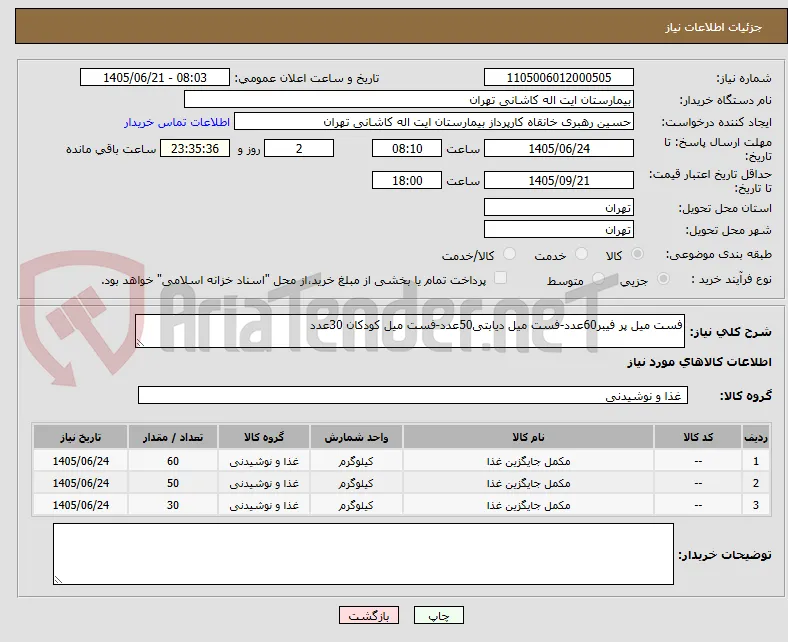Click the delivery city تهران field
The height and width of the screenshot is (642, 788).
pyautogui.click(x=558, y=229)
